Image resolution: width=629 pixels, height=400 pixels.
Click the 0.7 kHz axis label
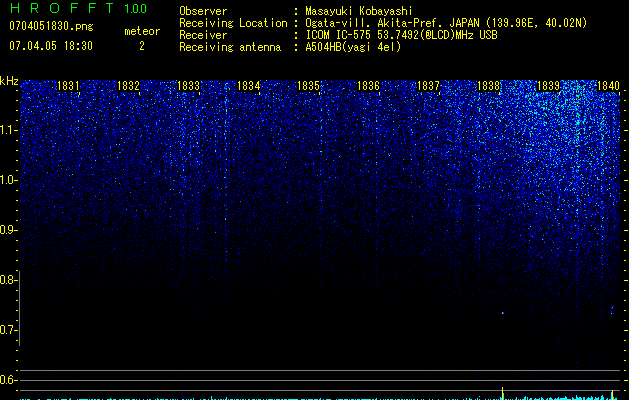coord(7,330)
